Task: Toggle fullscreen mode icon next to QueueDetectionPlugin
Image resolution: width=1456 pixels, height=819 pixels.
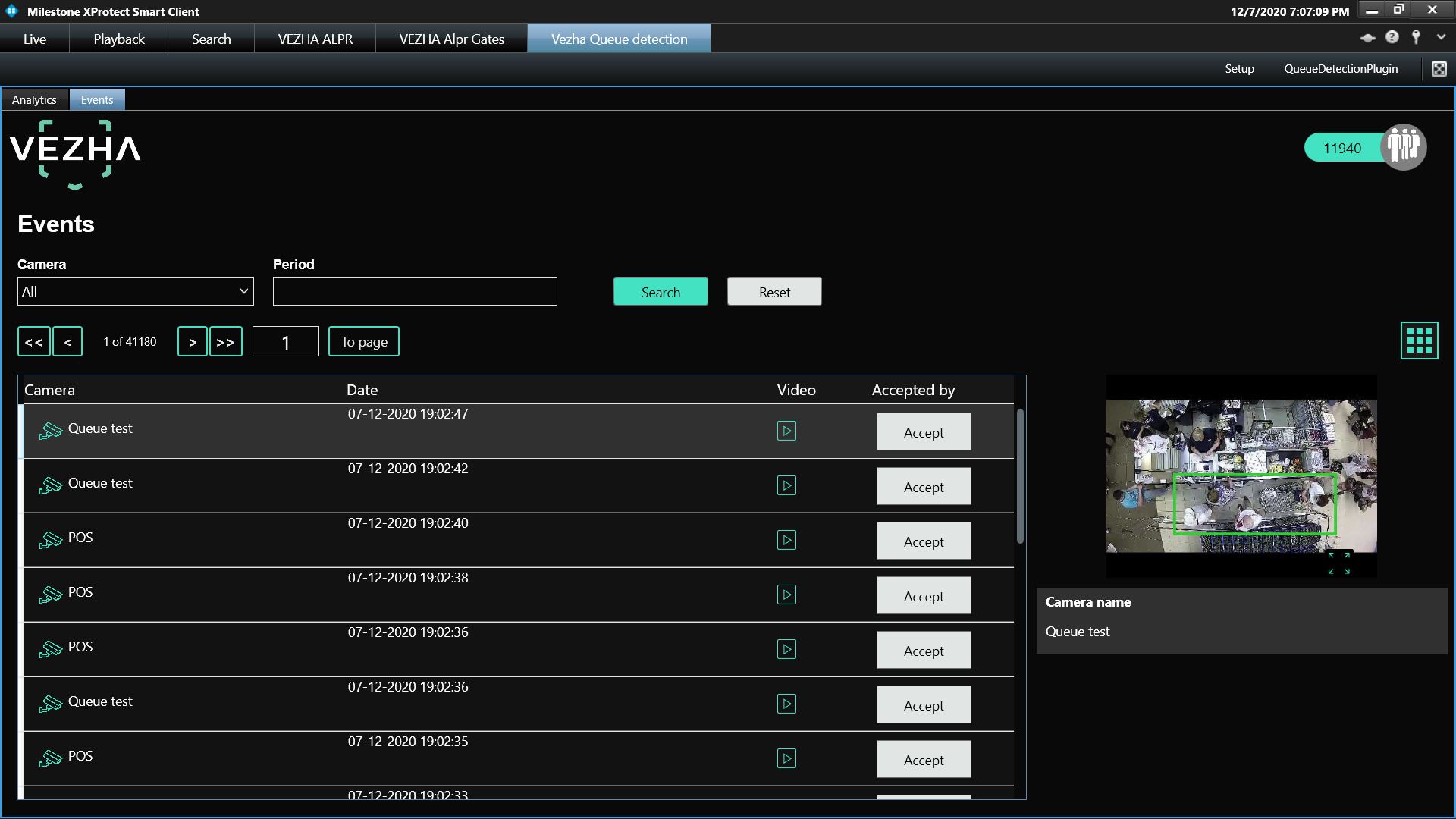Action: click(1439, 69)
